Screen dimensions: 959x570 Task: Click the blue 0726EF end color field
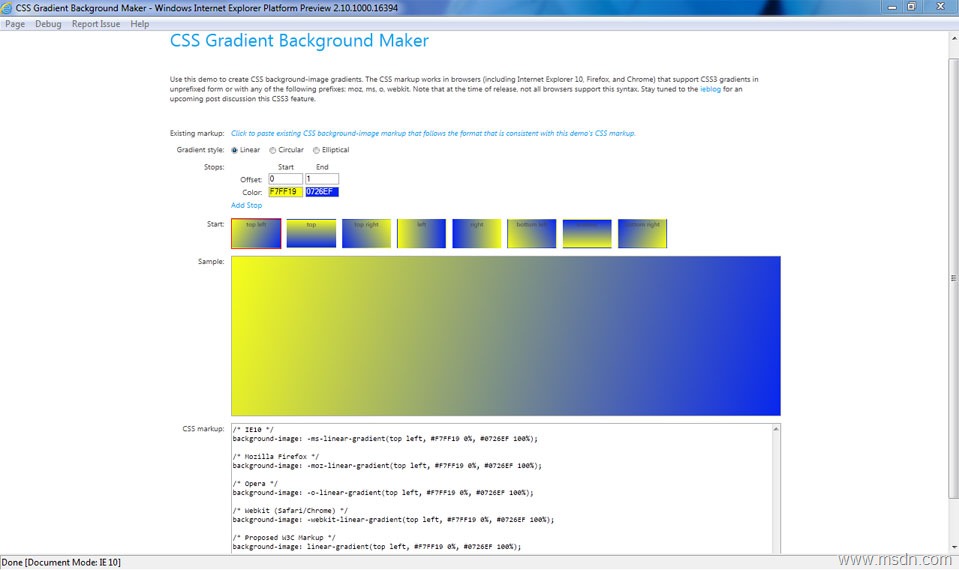tap(322, 192)
